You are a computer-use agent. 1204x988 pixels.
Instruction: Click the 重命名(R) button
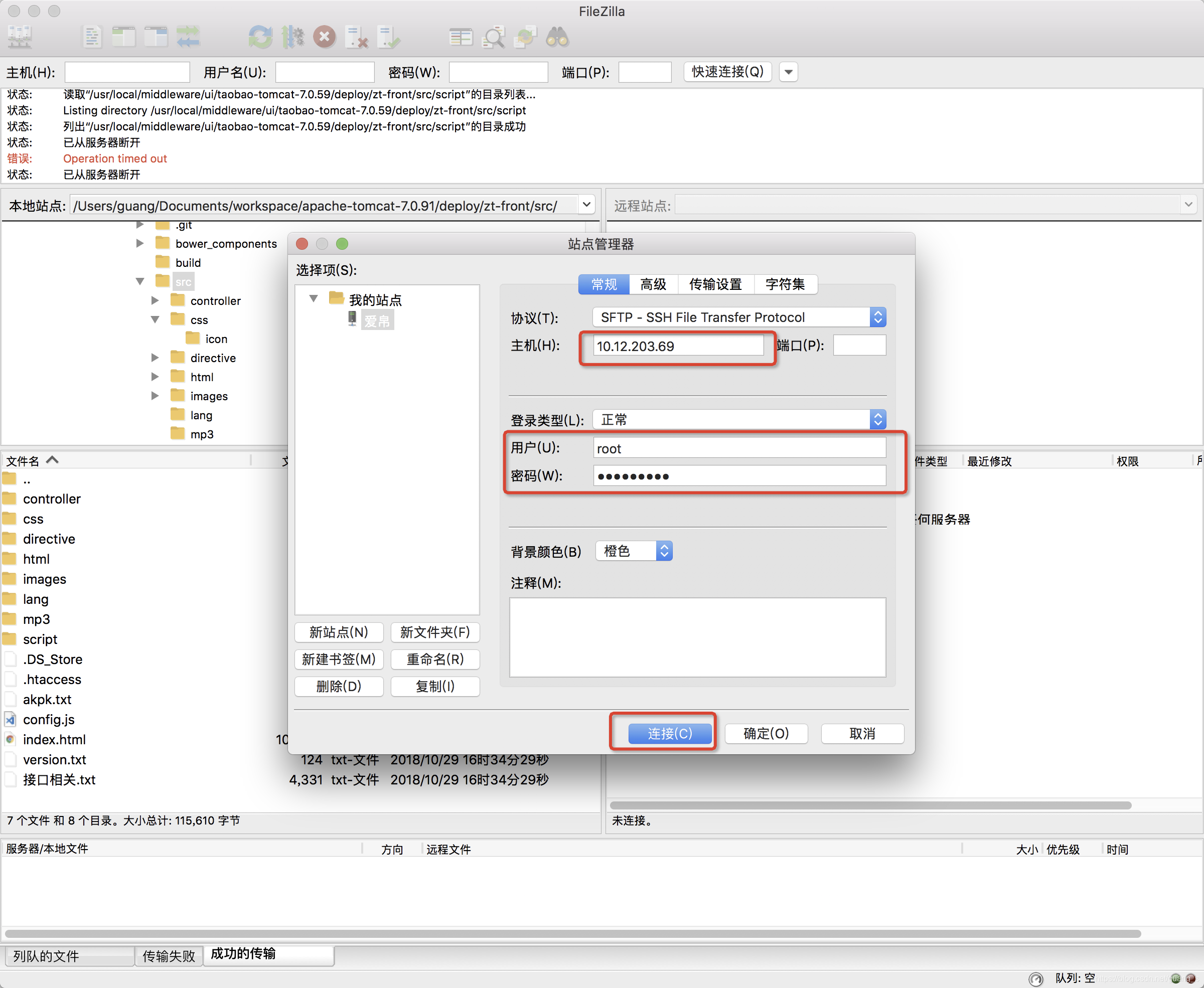tap(435, 660)
